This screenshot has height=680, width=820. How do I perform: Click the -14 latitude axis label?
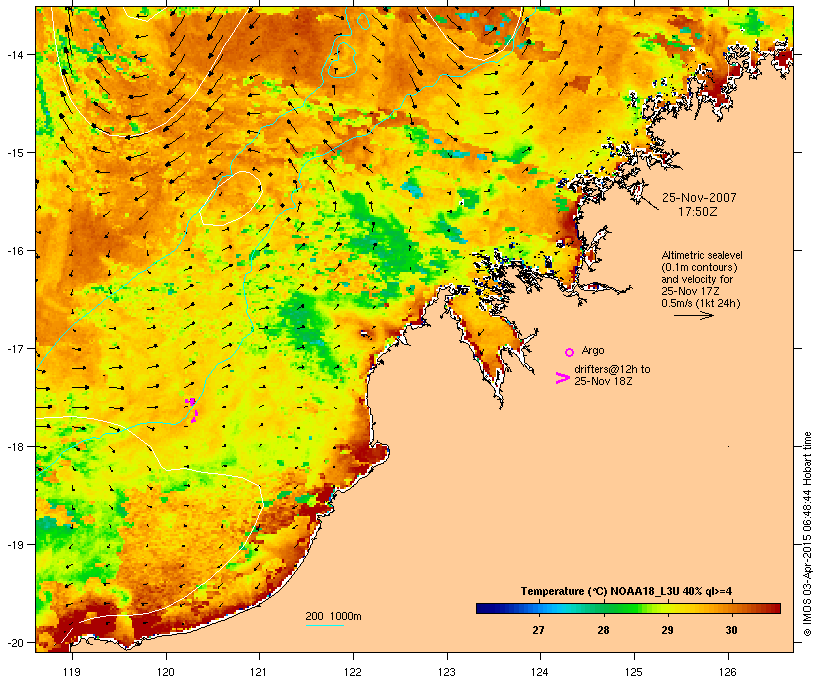click(x=14, y=54)
